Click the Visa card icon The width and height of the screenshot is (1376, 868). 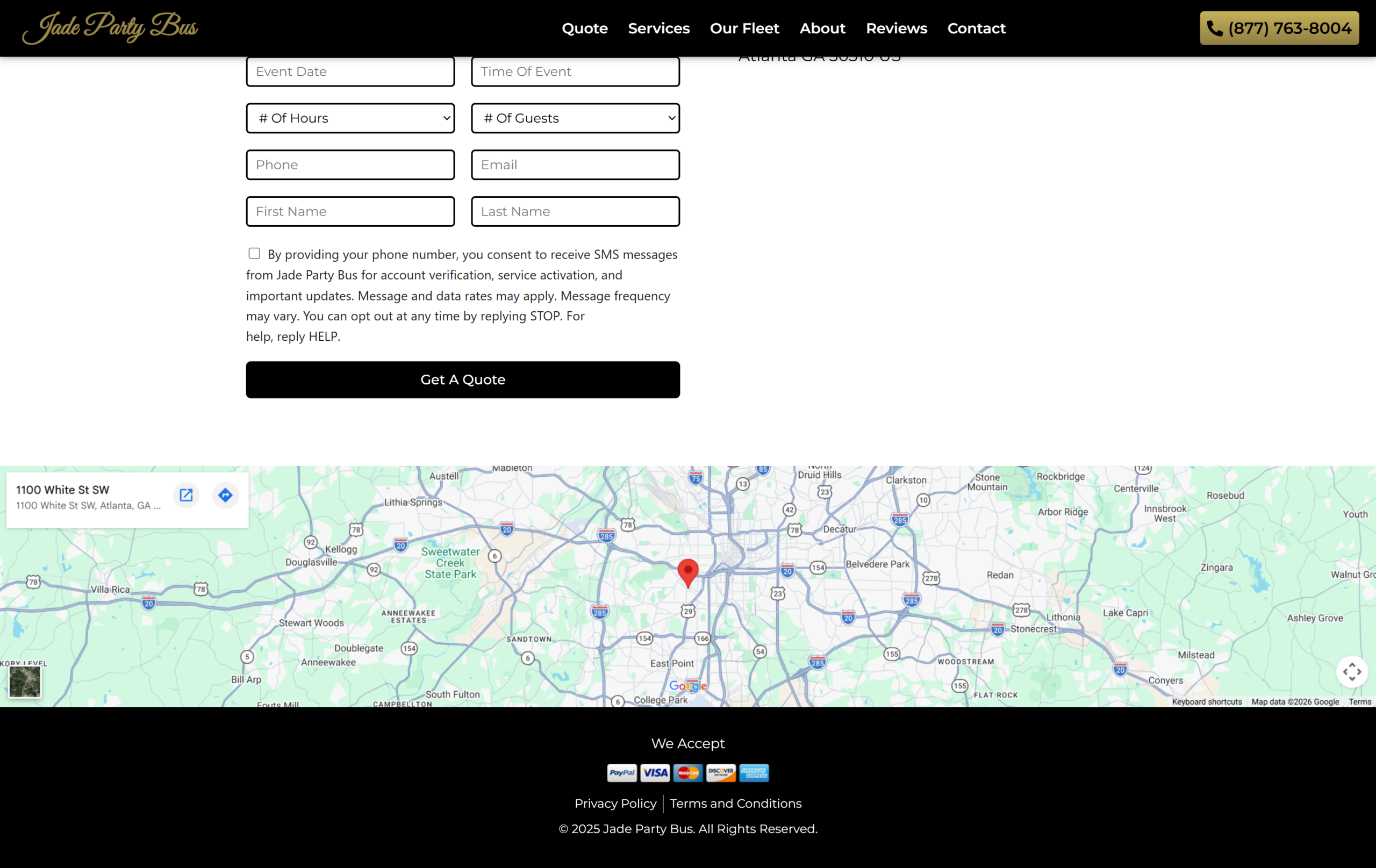click(x=655, y=772)
